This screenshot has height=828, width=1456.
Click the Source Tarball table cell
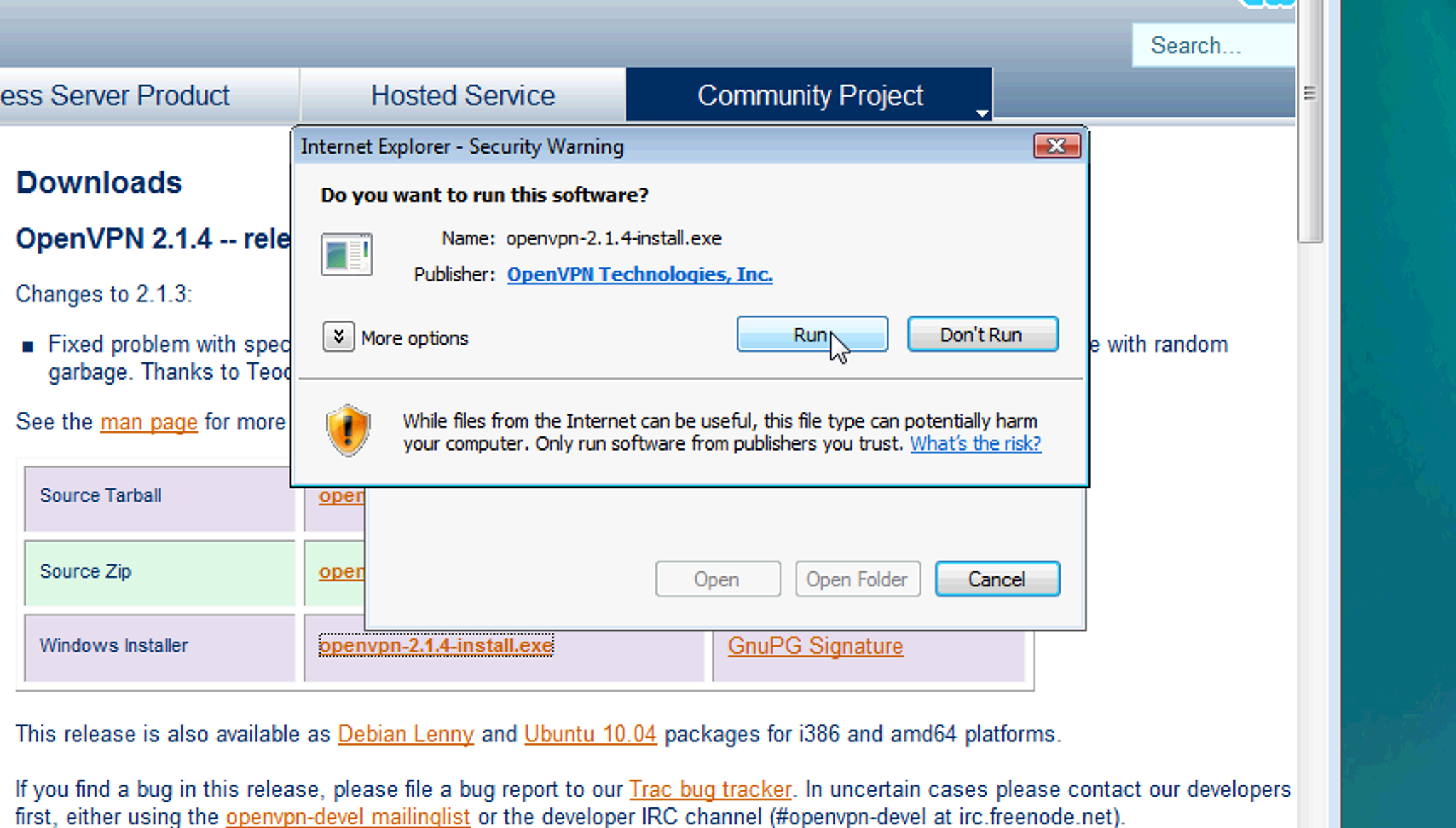click(160, 498)
